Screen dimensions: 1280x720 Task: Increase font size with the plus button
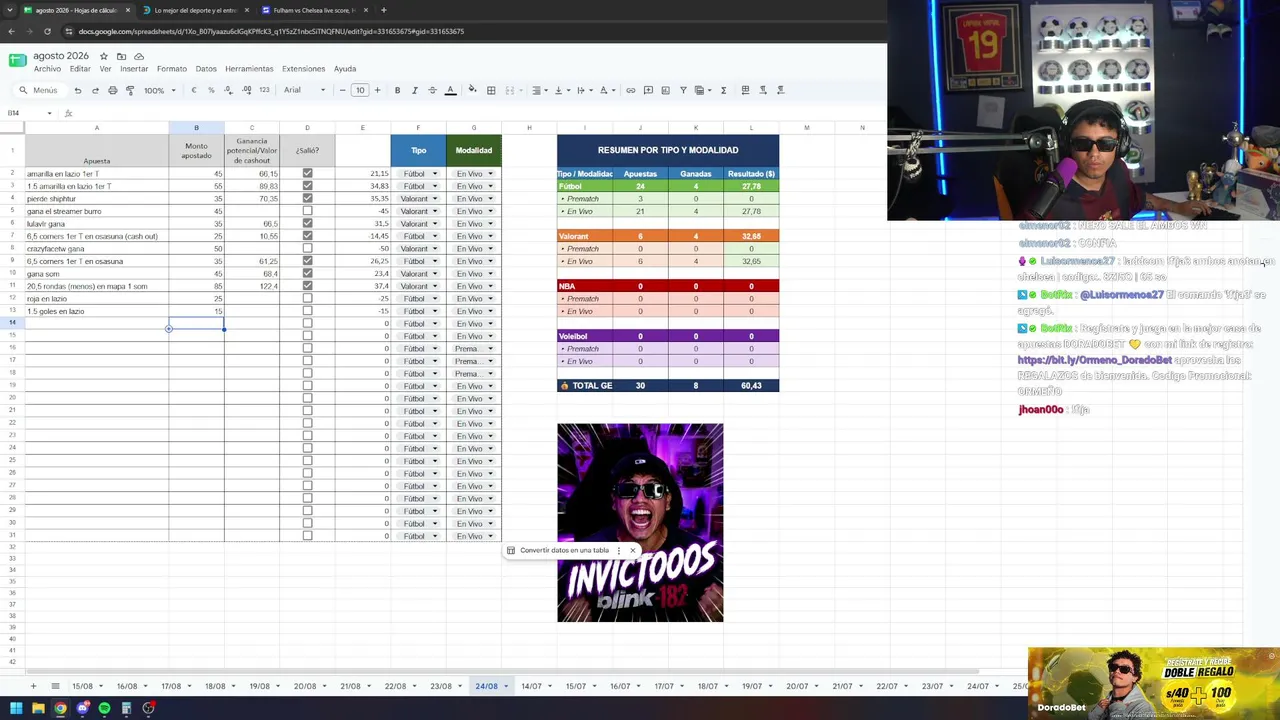coord(378,90)
